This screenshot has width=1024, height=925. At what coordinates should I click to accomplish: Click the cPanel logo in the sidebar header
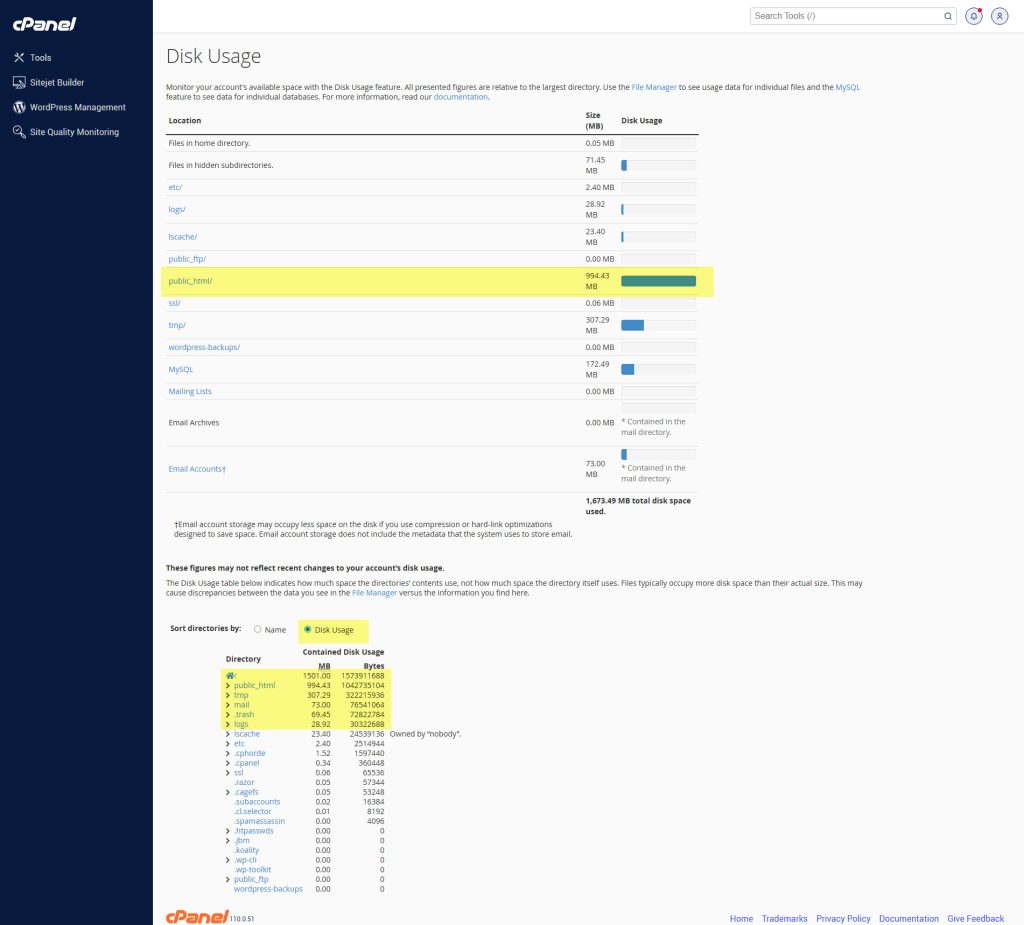pyautogui.click(x=45, y=24)
